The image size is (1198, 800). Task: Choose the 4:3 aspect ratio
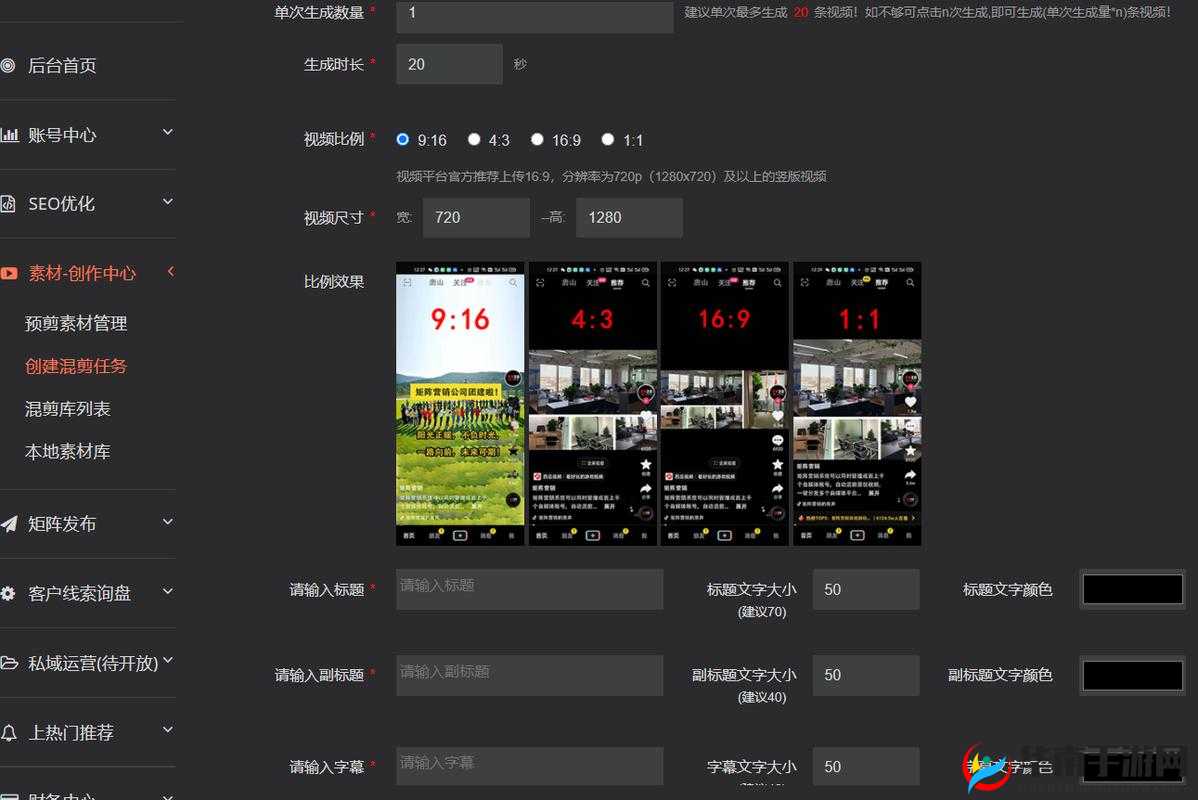pos(473,139)
